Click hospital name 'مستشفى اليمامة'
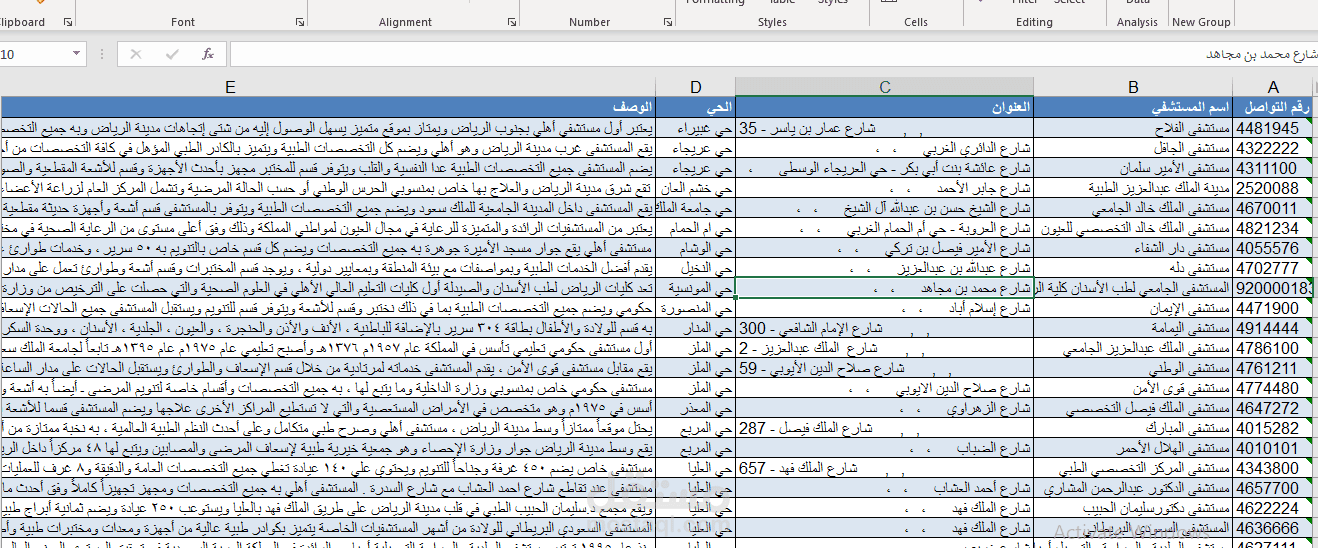 point(1191,328)
